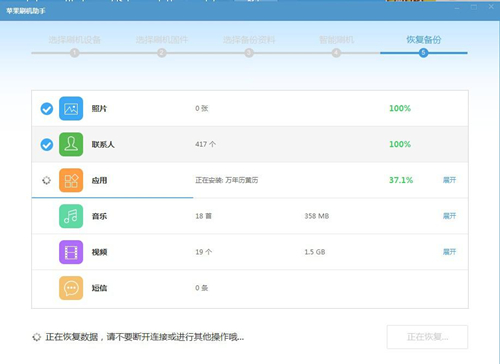Click the 1.5 GB video size
500x364 pixels.
tap(315, 252)
